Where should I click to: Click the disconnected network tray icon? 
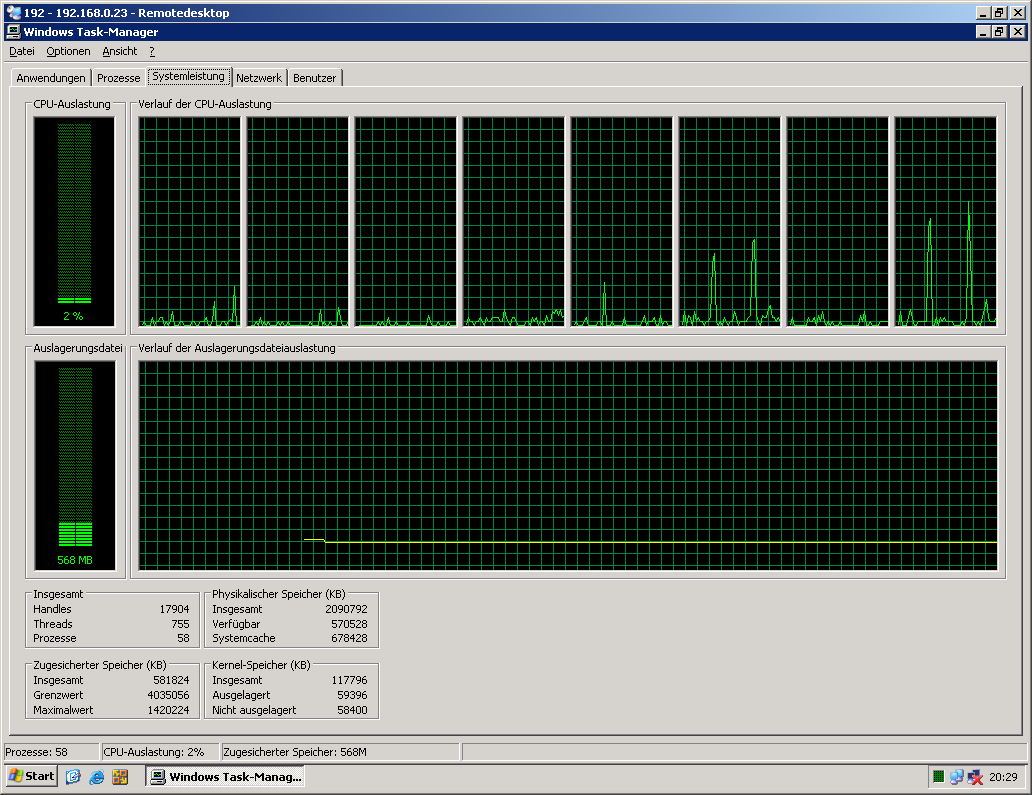tap(975, 777)
